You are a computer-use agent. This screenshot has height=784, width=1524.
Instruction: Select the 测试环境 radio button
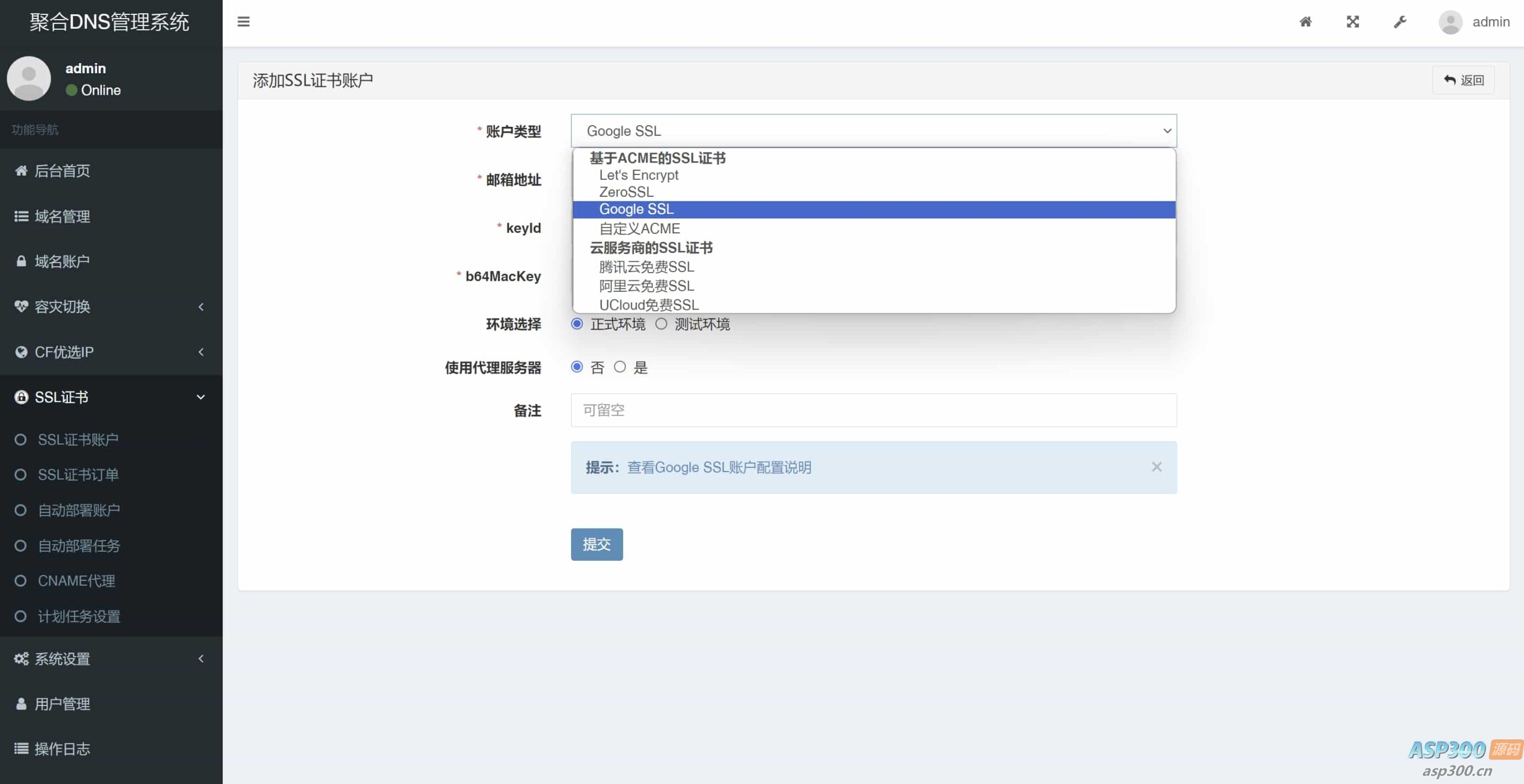click(x=661, y=324)
